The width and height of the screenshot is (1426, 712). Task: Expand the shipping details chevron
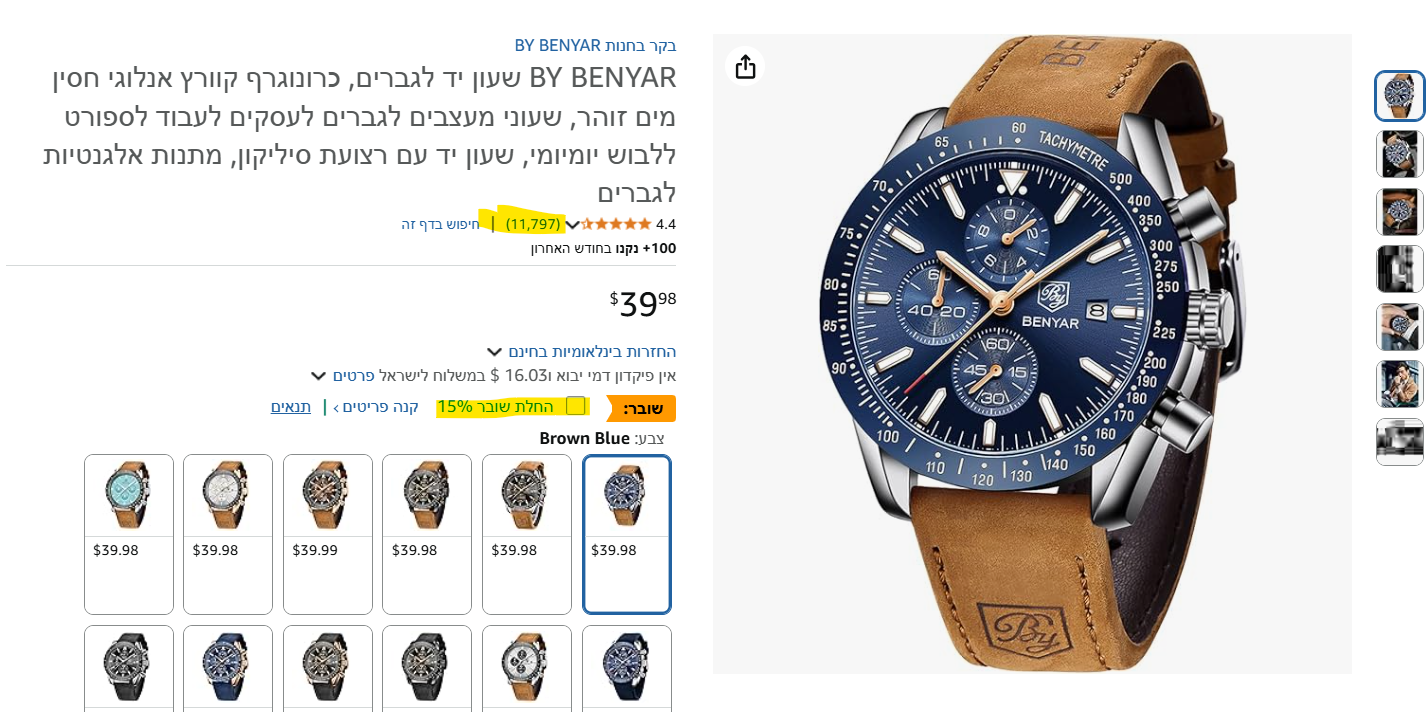click(318, 376)
